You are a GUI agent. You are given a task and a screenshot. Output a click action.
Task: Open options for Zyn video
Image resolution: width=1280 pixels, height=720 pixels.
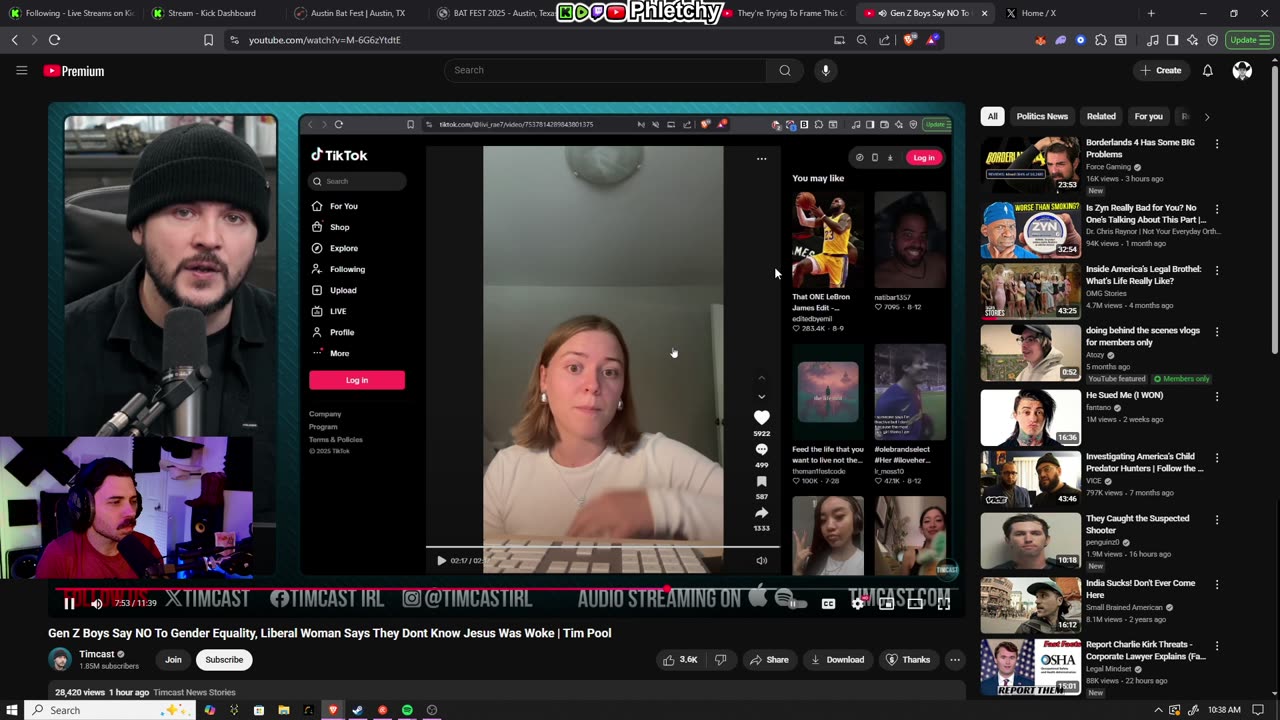coord(1216,209)
